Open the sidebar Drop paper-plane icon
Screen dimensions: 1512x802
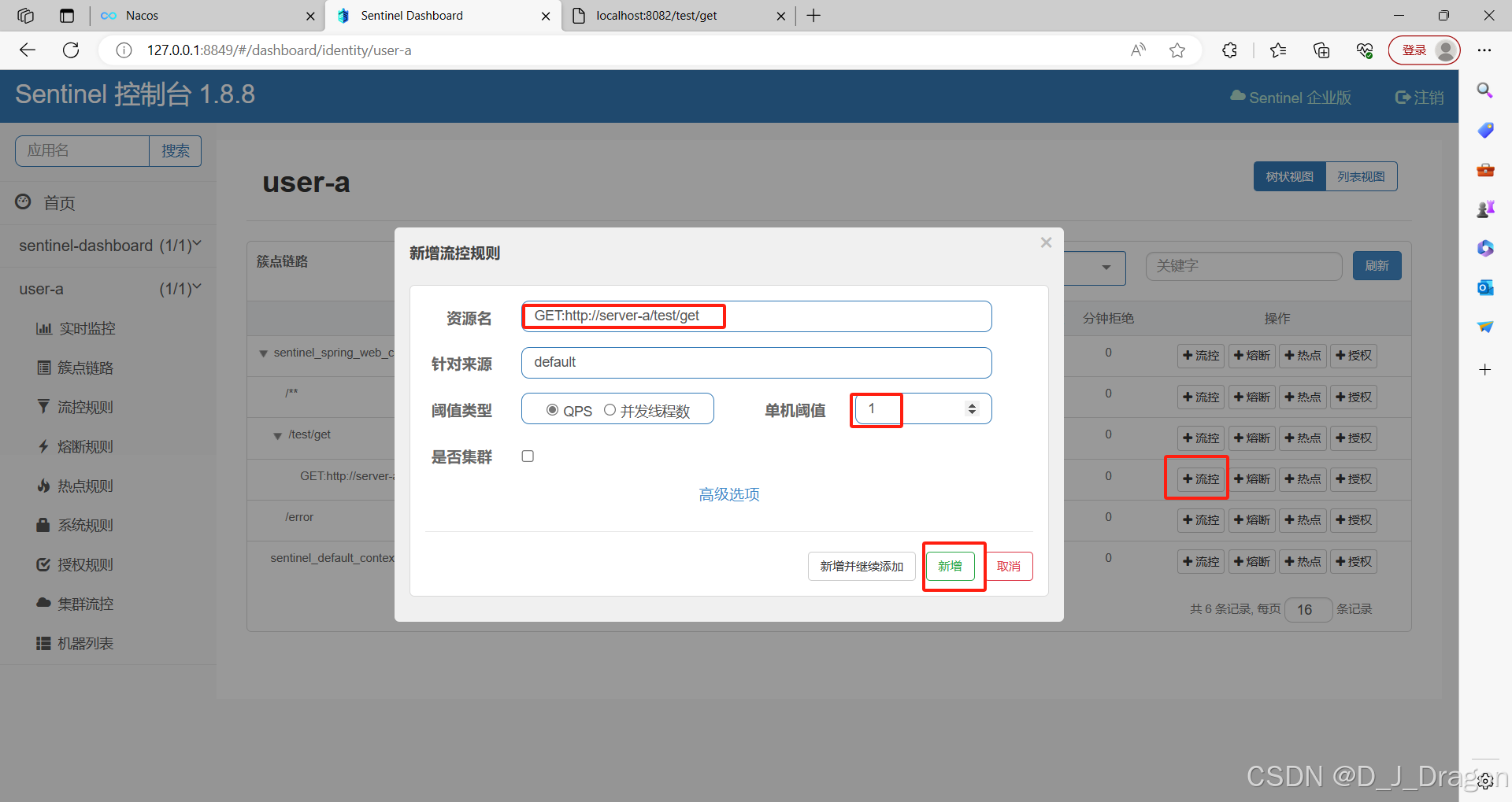coord(1485,327)
